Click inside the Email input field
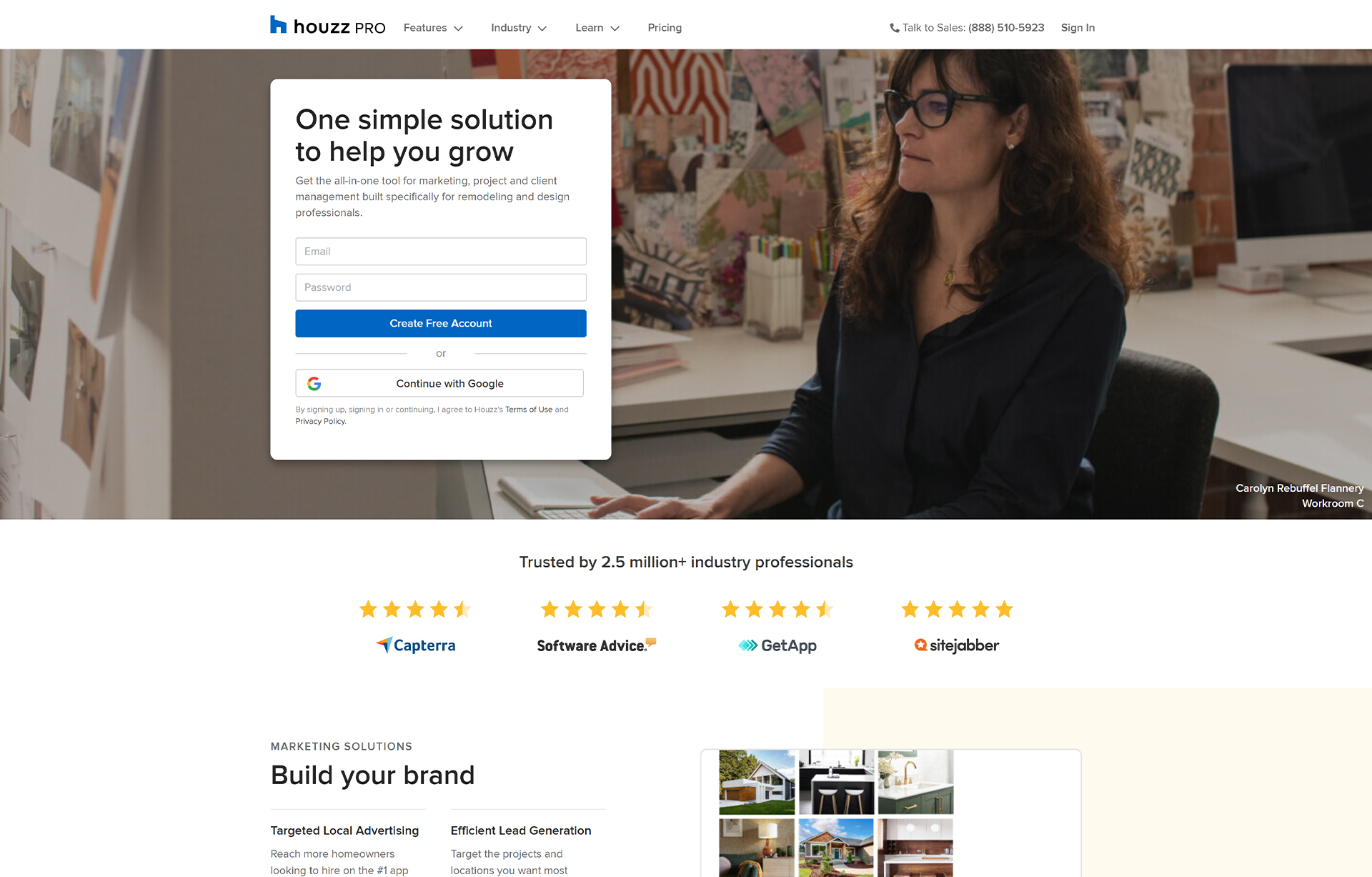The width and height of the screenshot is (1372, 877). 440,251
